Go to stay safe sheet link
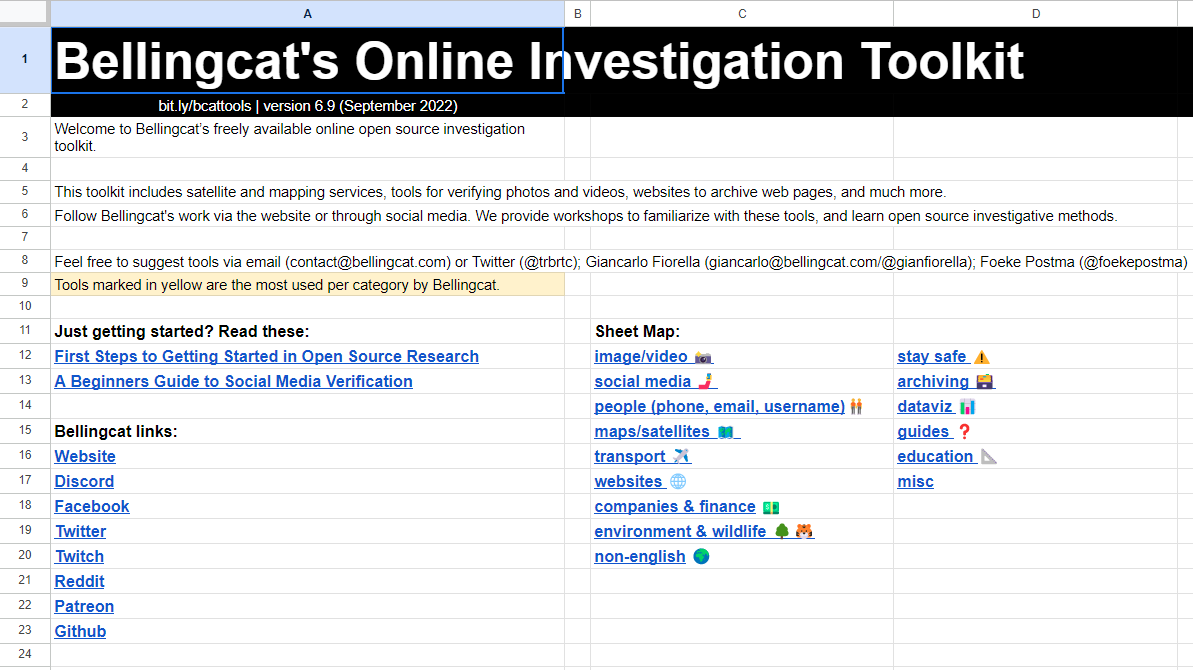 pyautogui.click(x=932, y=357)
